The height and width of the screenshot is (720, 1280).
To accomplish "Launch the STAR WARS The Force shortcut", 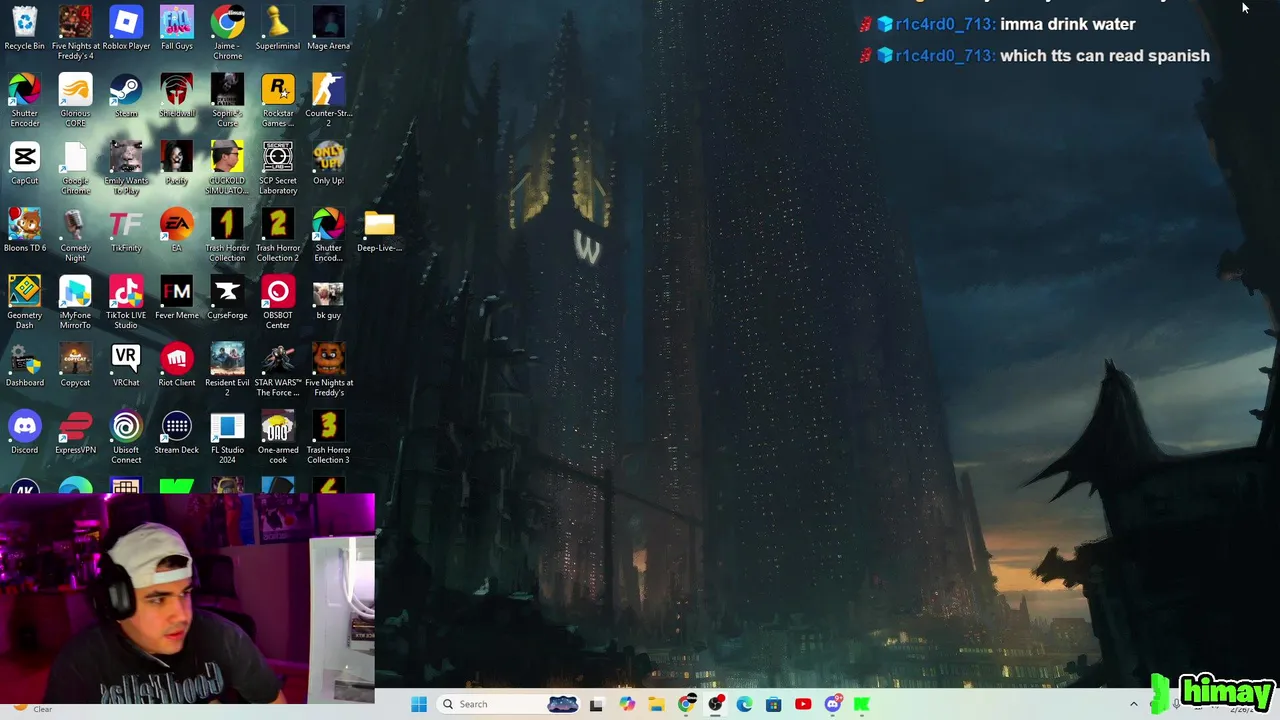I will [x=278, y=370].
